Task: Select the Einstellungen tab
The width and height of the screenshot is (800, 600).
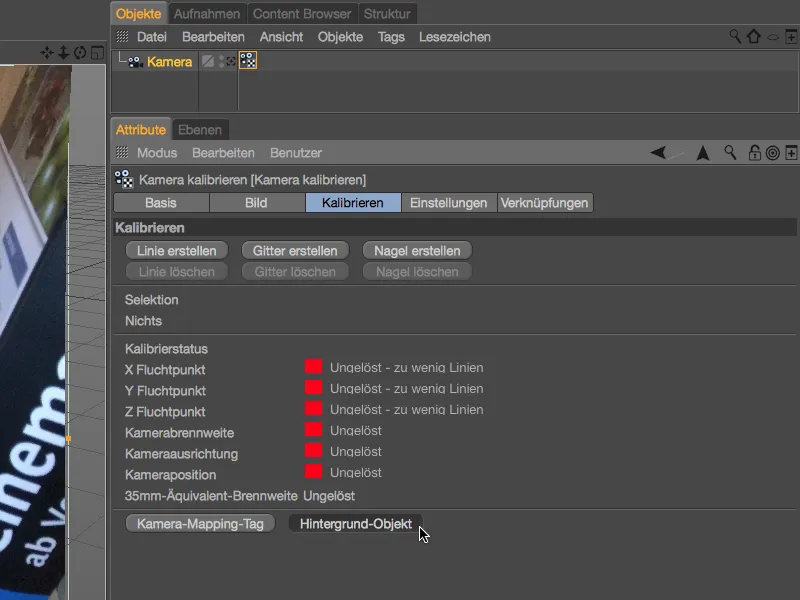Action: (448, 203)
